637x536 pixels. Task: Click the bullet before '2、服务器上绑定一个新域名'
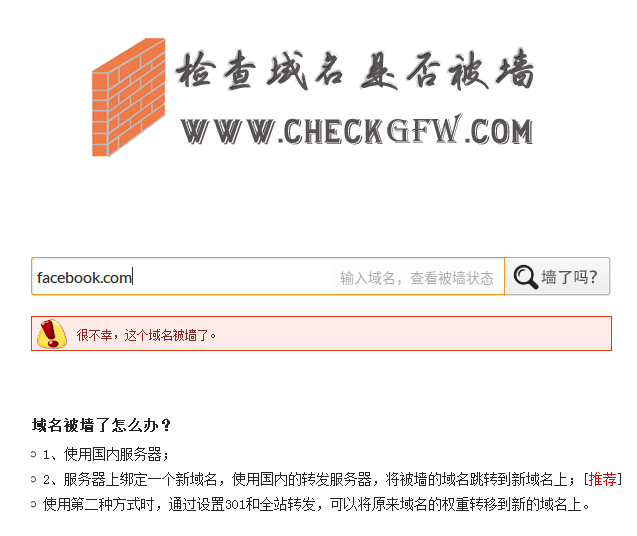[34, 479]
